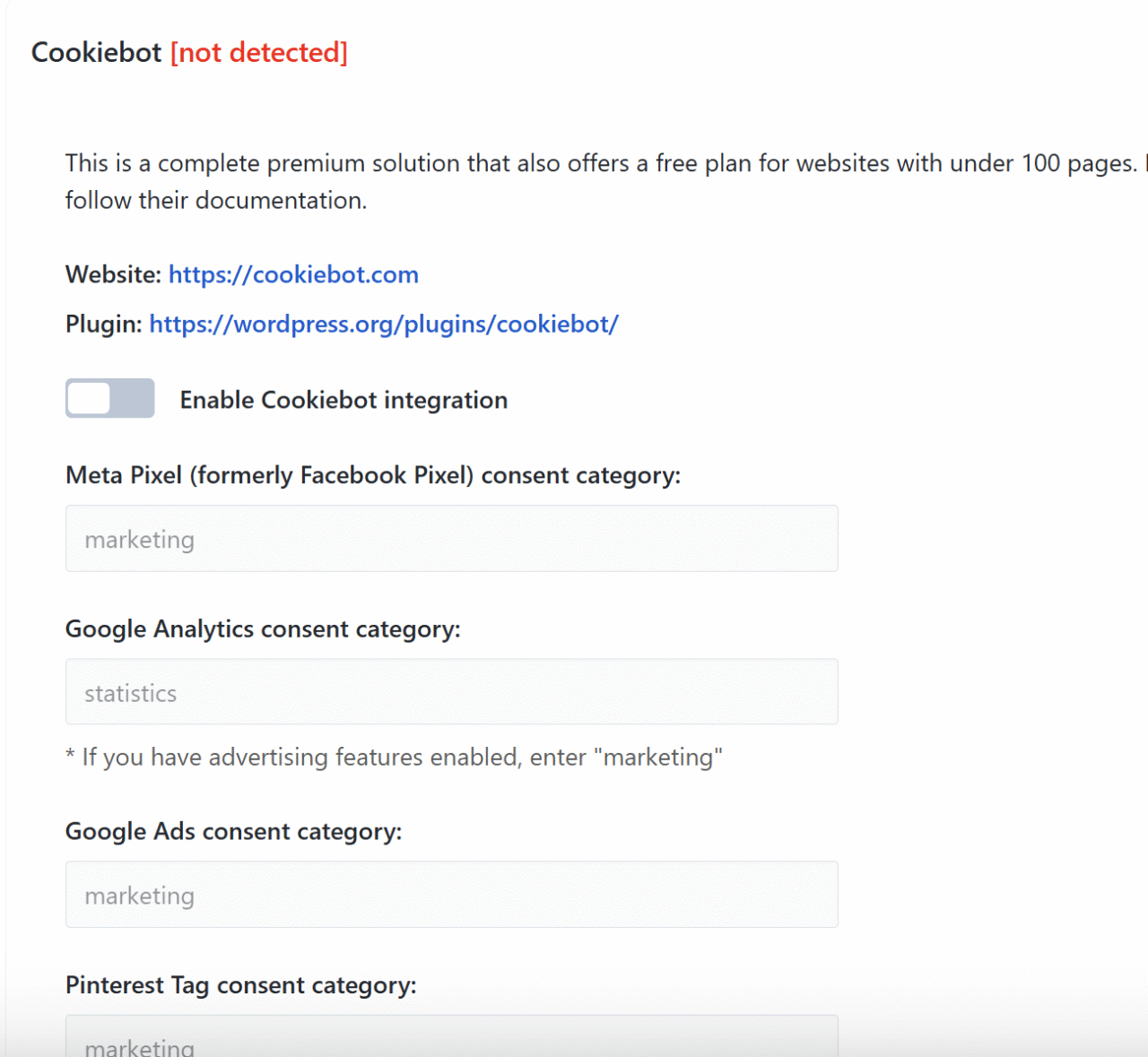Focus the Google Analytics consent category field
This screenshot has height=1057, width=1148.
point(452,692)
